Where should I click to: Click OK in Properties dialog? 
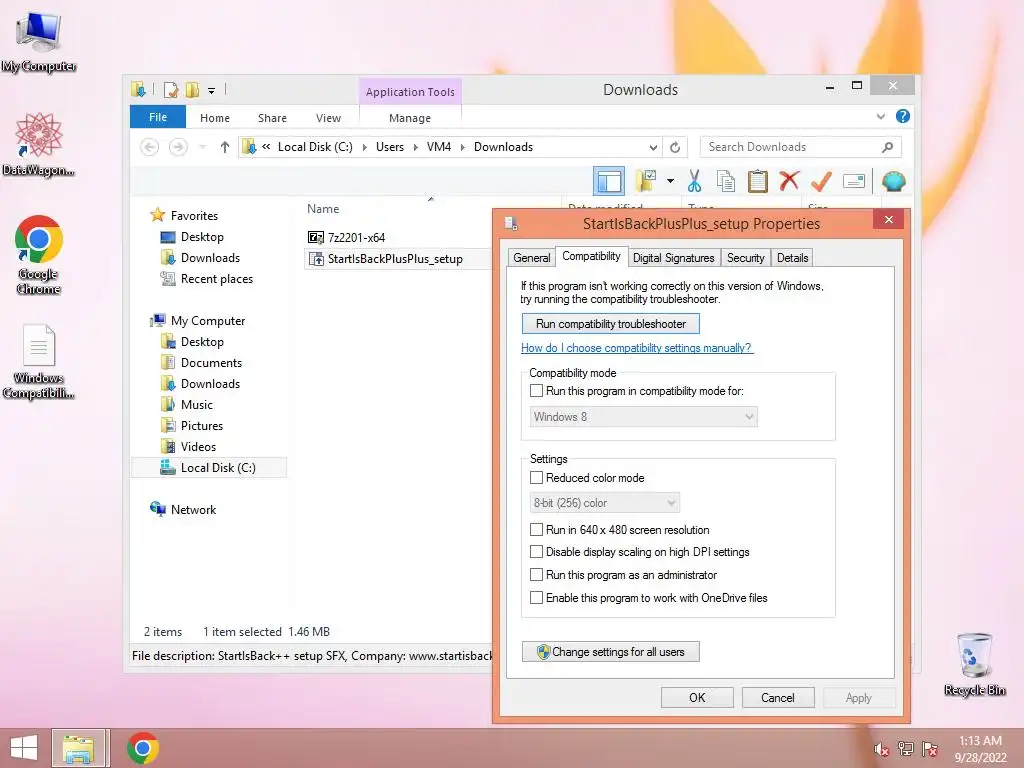click(x=697, y=697)
